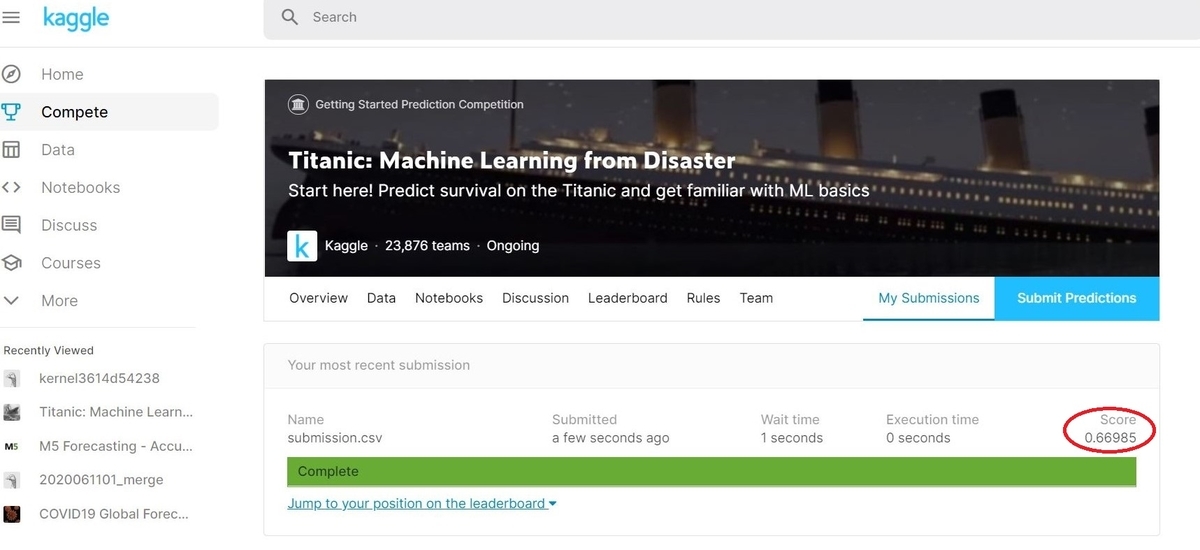This screenshot has width=1200, height=550.
Task: Click the 0.66985 score value
Action: click(1110, 438)
